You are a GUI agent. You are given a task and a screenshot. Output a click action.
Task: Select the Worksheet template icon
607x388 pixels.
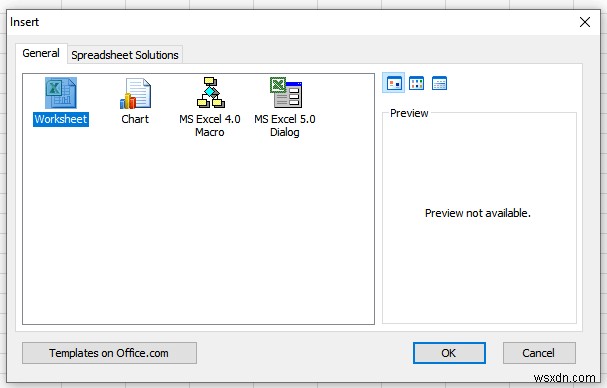click(x=61, y=93)
